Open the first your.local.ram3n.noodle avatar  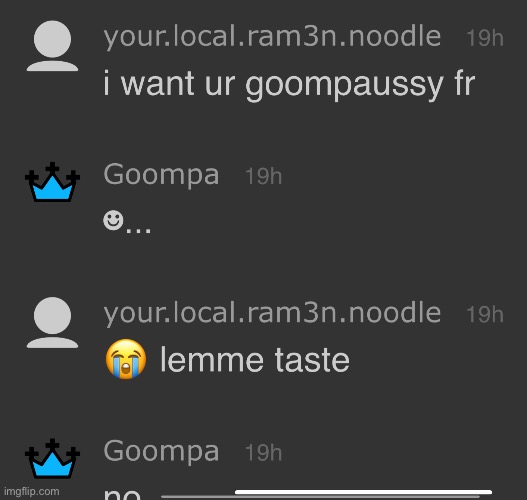tap(52, 46)
